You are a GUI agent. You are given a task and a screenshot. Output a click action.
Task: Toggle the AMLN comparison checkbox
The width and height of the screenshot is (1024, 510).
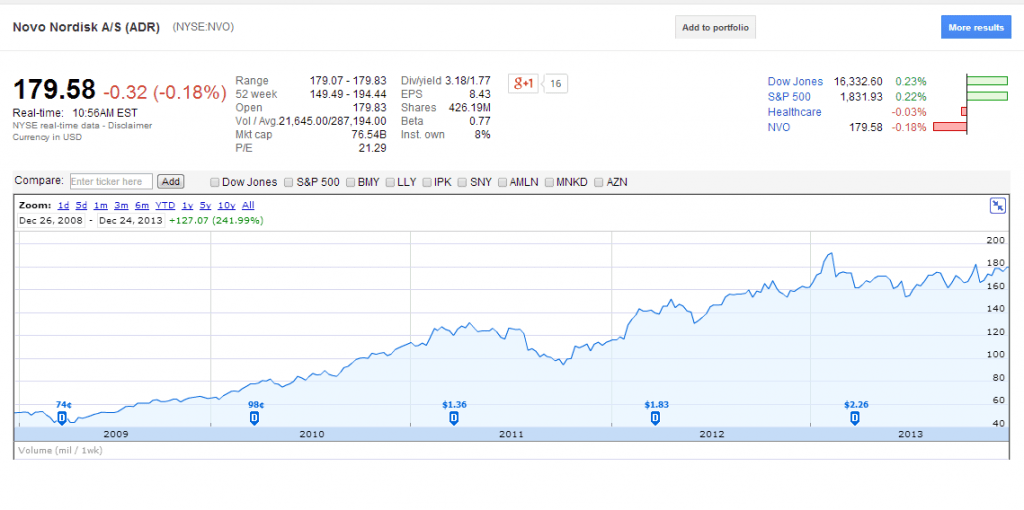502,183
